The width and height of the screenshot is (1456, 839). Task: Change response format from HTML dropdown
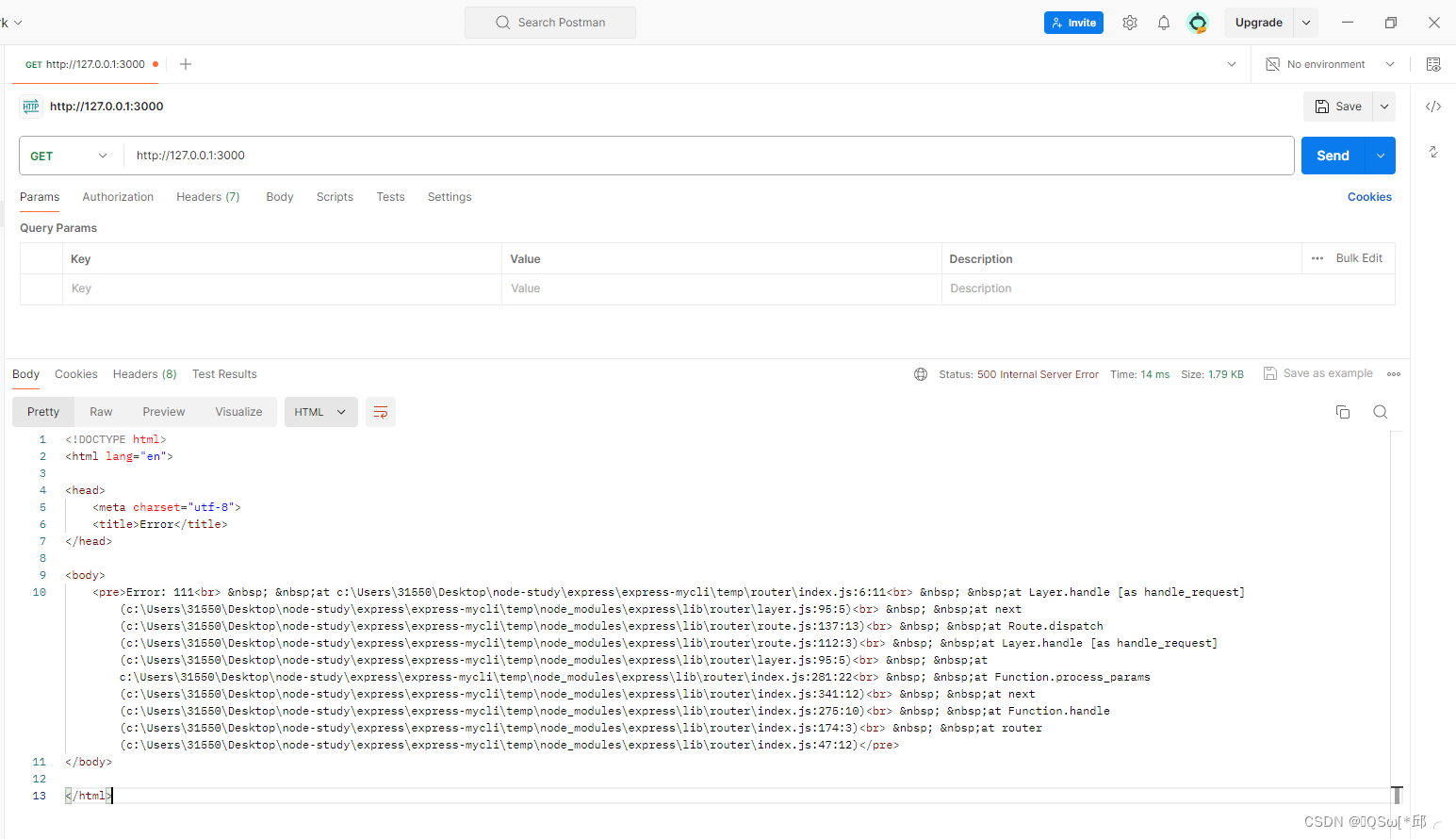[321, 412]
